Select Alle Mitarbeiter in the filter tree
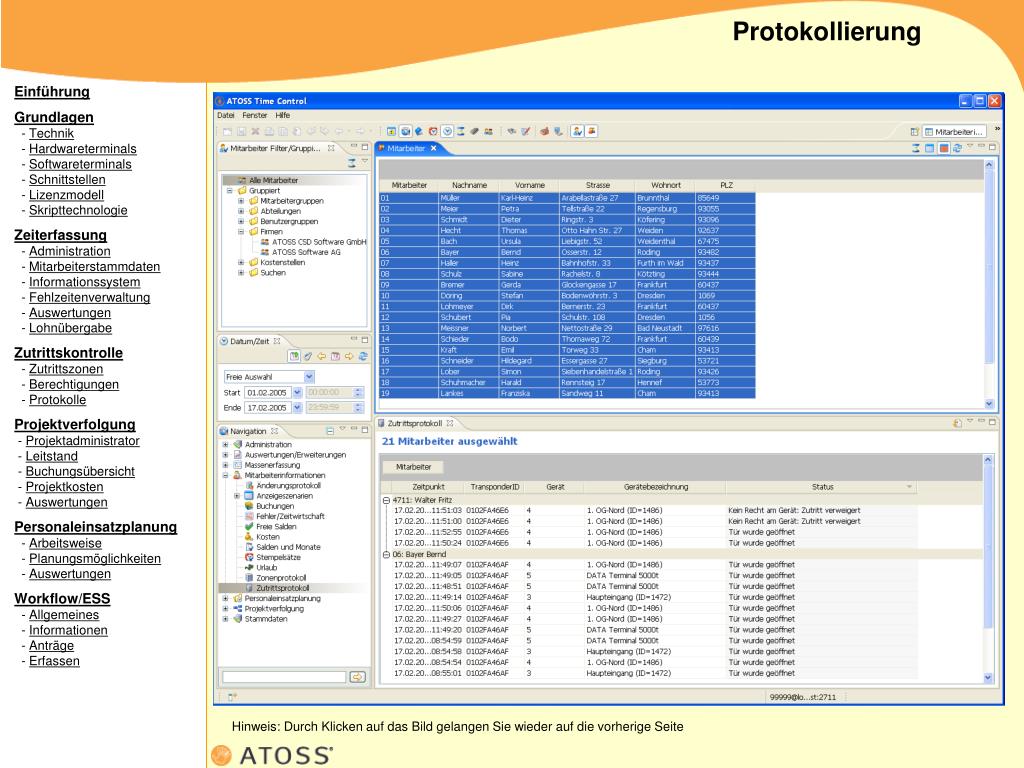This screenshot has width=1024, height=768. coord(274,180)
